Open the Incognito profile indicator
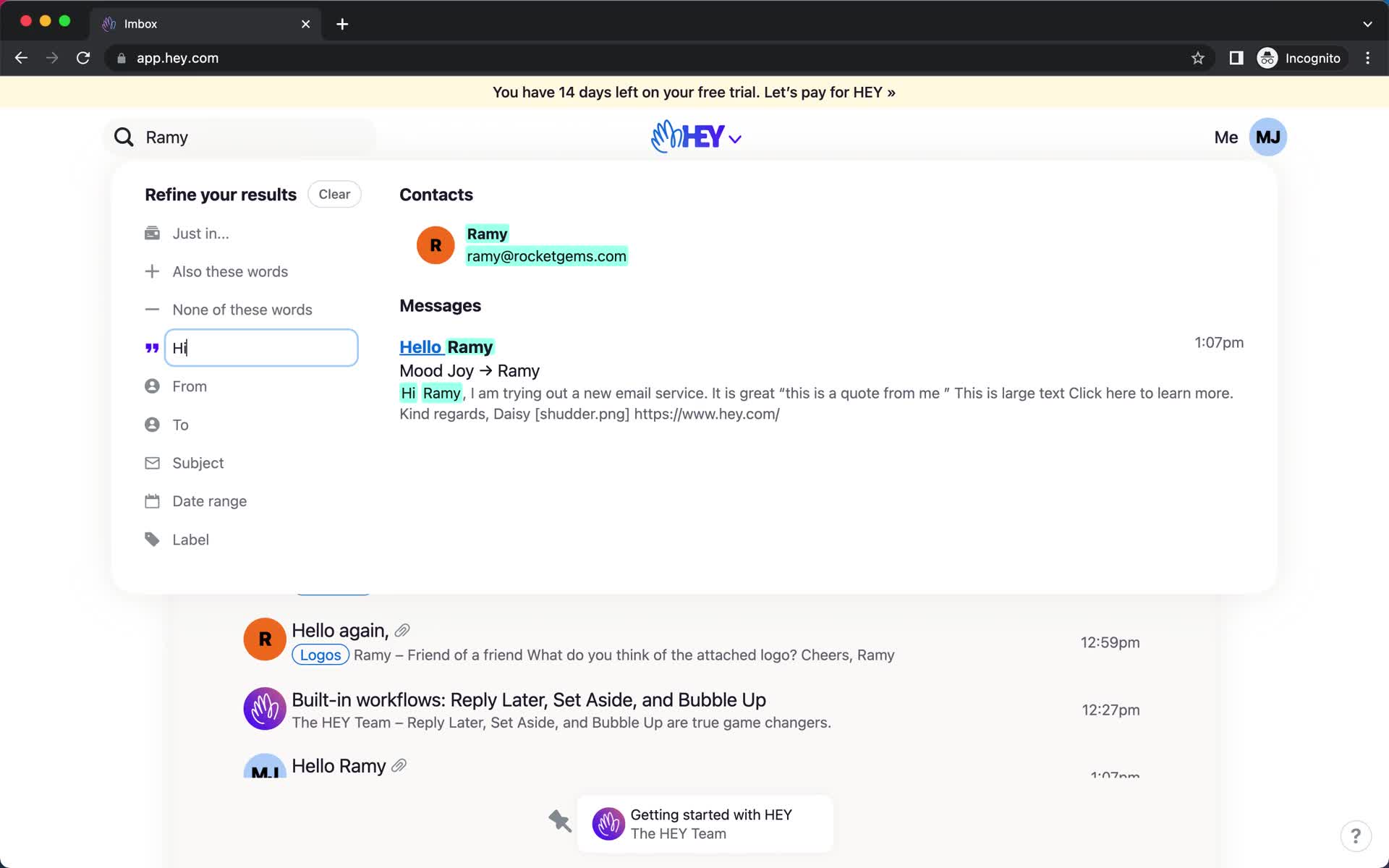Image resolution: width=1389 pixels, height=868 pixels. pyautogui.click(x=1300, y=59)
